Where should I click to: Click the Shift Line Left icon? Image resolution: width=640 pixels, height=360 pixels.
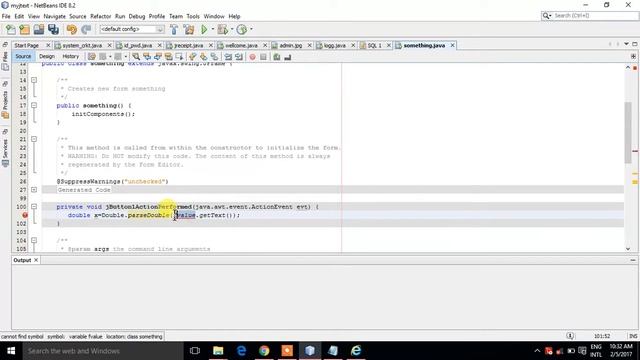tap(228, 57)
